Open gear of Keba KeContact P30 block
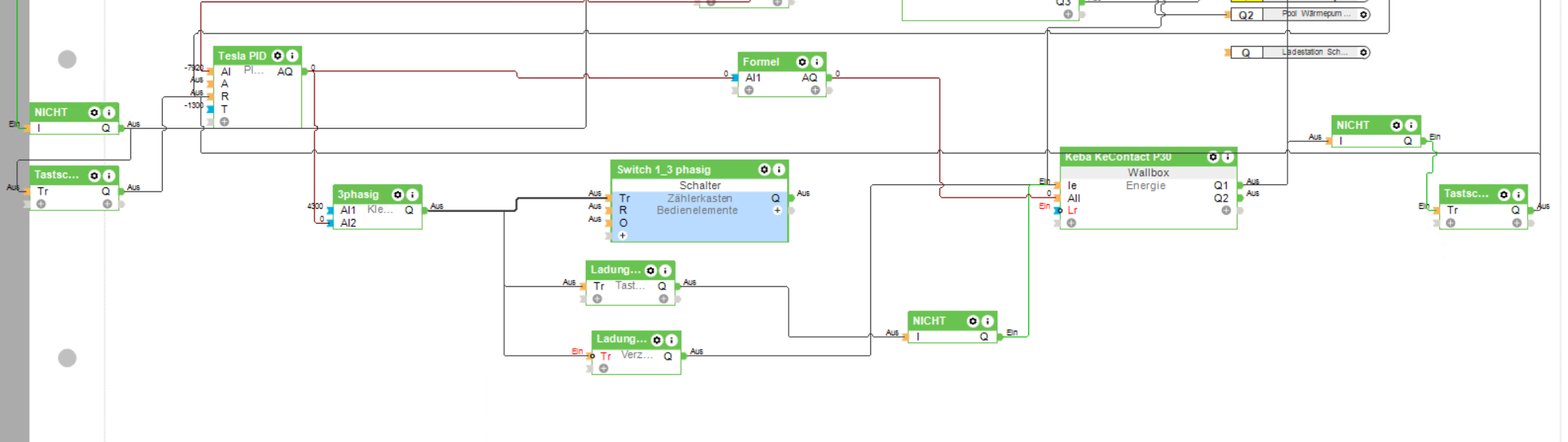The width and height of the screenshot is (1568, 442). click(x=1213, y=157)
